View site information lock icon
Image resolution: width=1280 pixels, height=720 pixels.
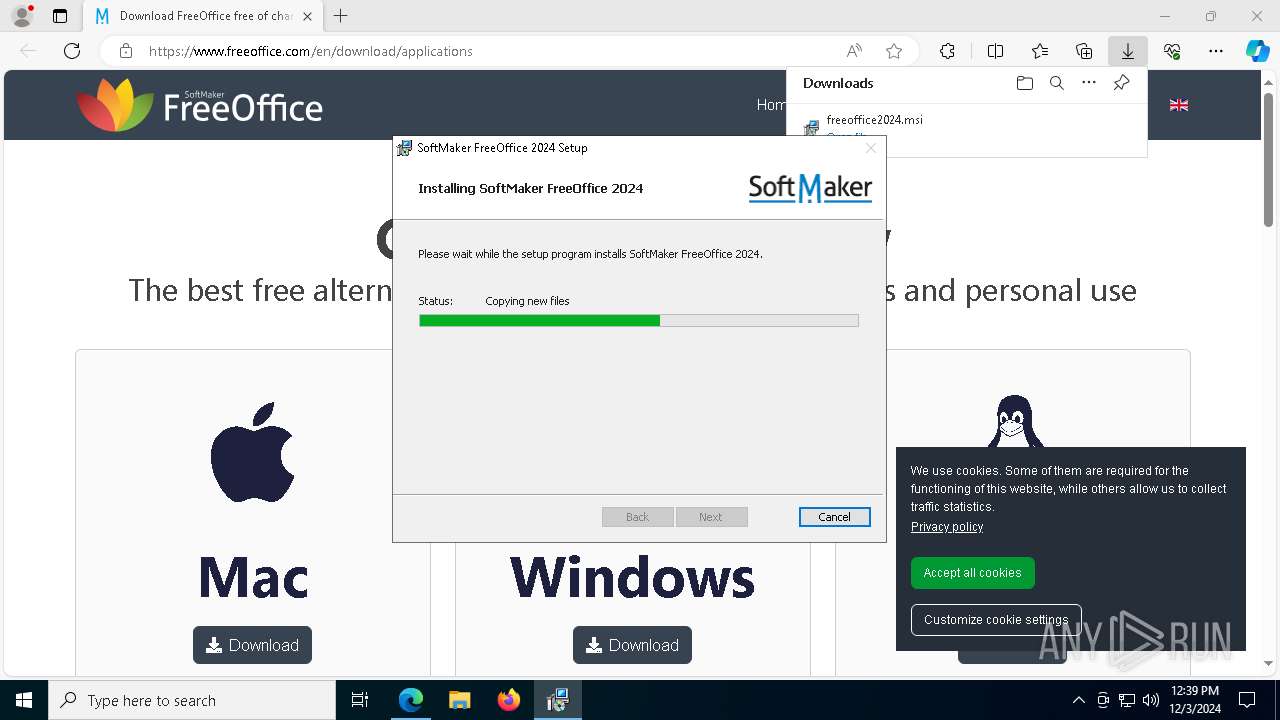pos(126,51)
